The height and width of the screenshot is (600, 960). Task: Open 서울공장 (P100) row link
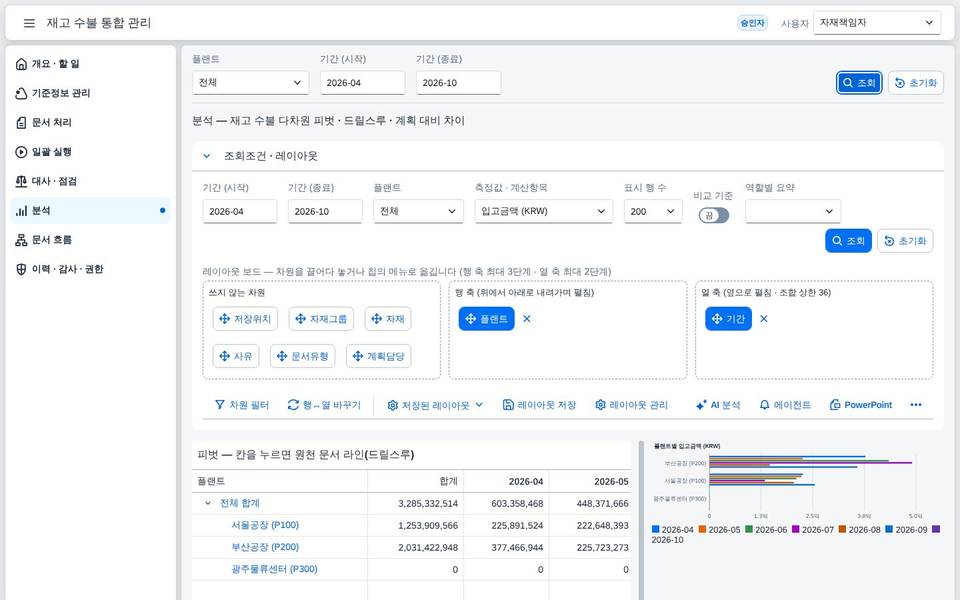[x=265, y=525]
